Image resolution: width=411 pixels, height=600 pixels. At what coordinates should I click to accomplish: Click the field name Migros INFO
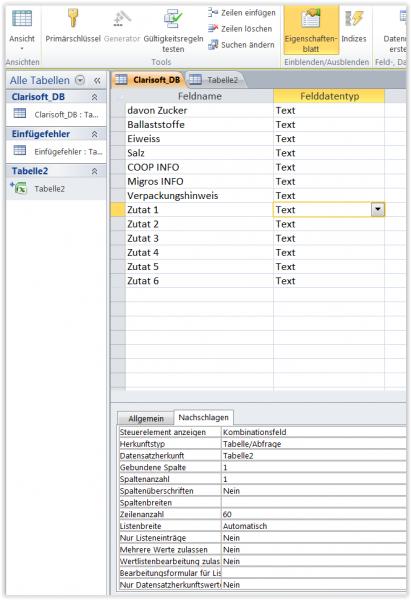(155, 181)
